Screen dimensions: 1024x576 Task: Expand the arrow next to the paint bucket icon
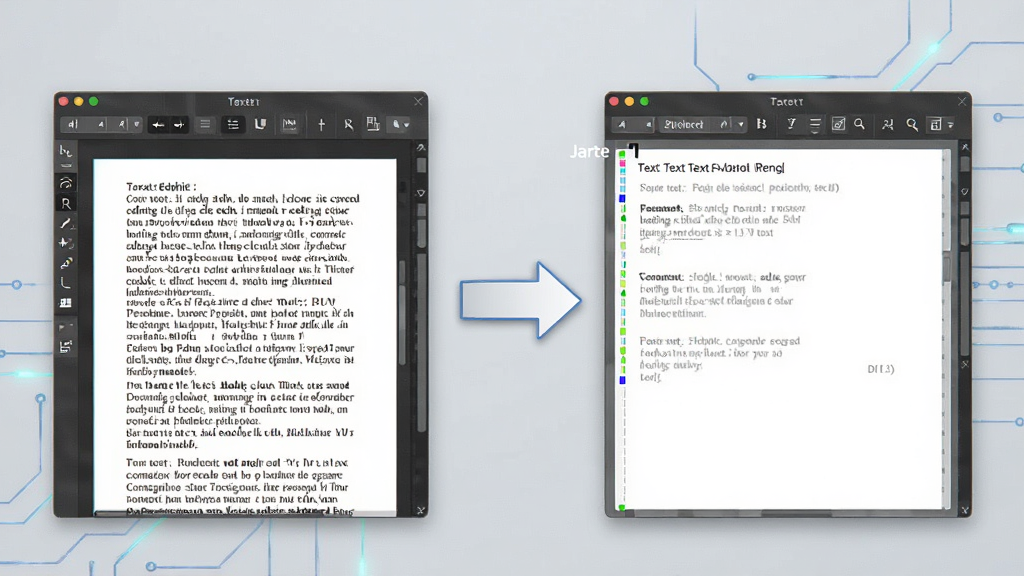point(407,125)
